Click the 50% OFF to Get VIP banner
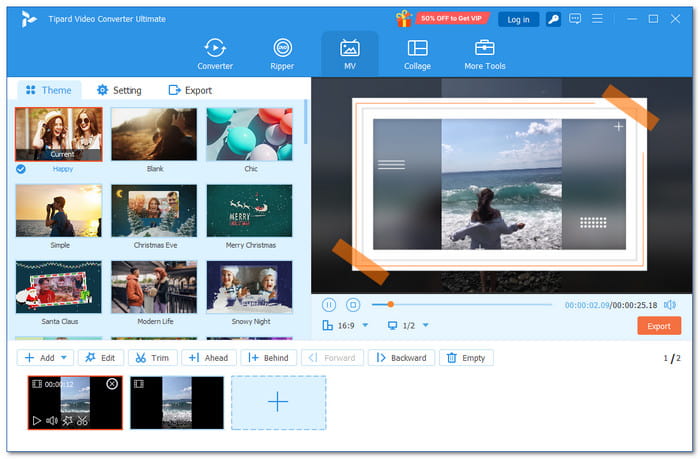 coord(452,18)
